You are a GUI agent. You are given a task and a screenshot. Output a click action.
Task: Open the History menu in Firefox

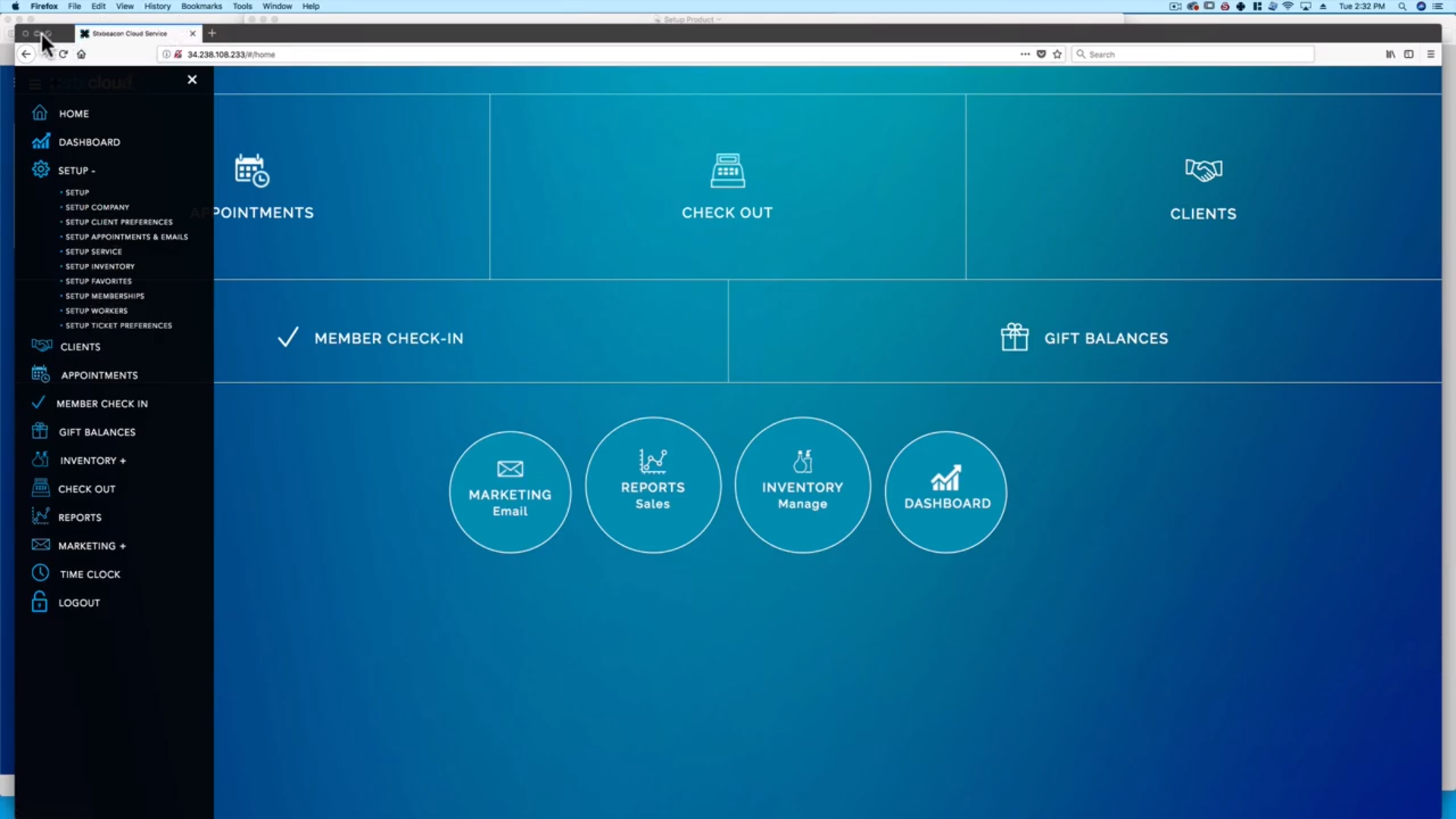pyautogui.click(x=157, y=6)
